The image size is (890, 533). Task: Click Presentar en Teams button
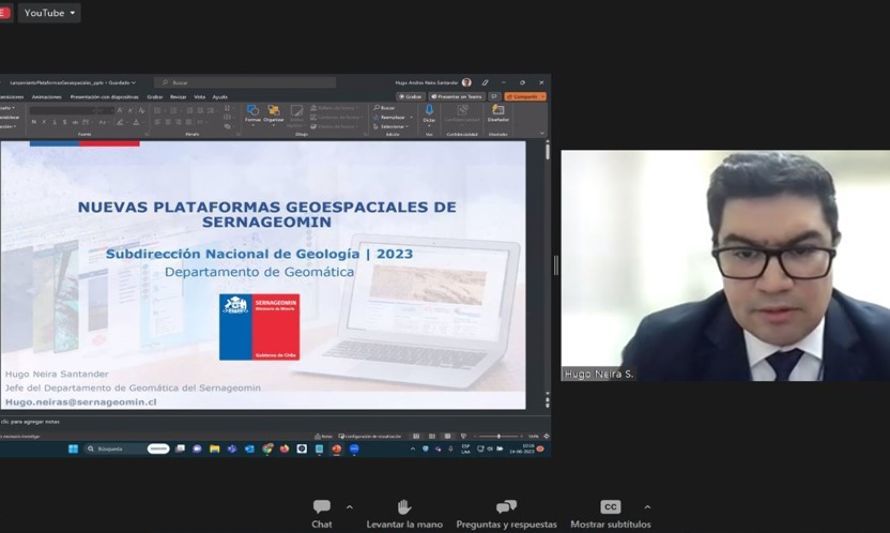(x=456, y=96)
